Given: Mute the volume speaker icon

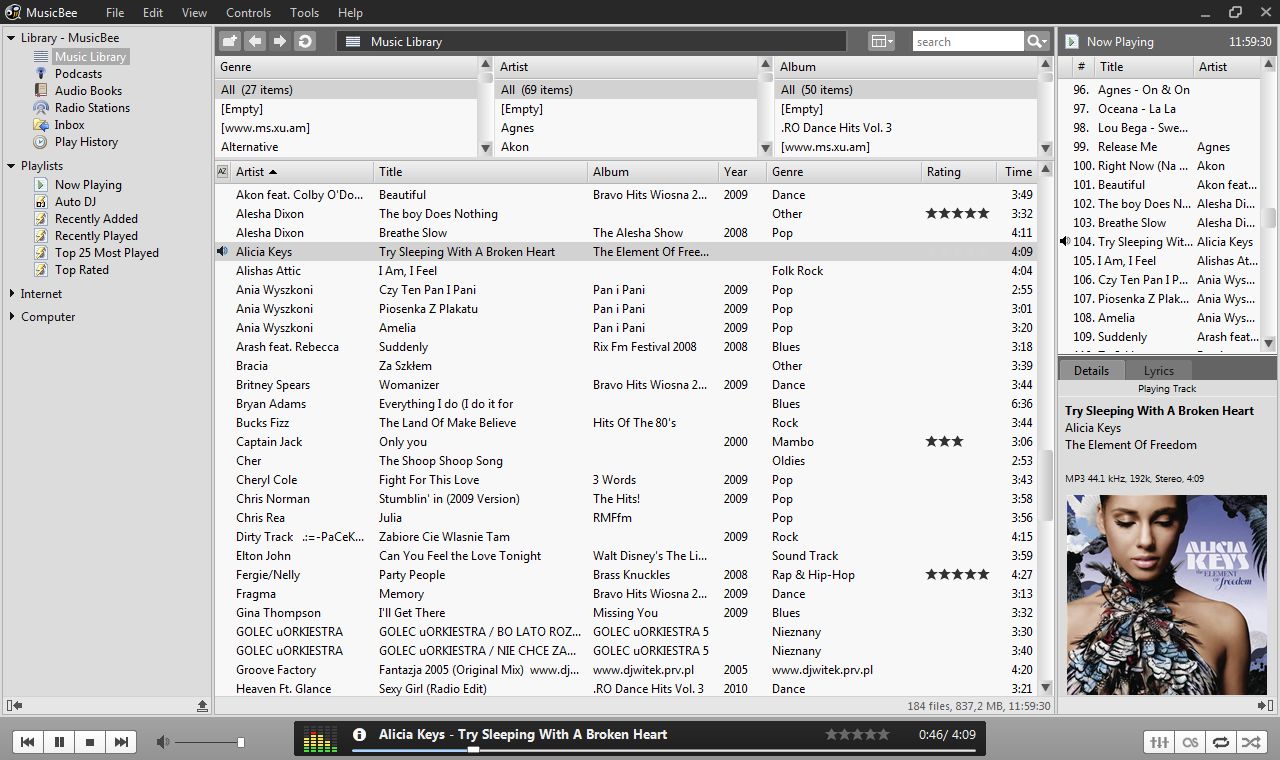Looking at the screenshot, I should [162, 741].
